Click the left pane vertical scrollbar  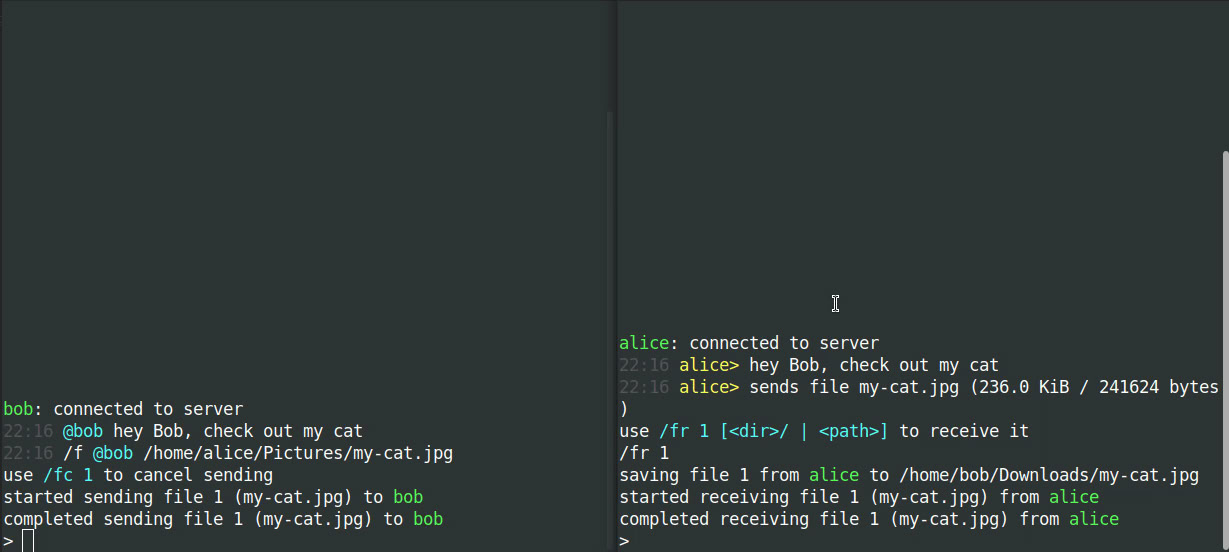click(611, 330)
